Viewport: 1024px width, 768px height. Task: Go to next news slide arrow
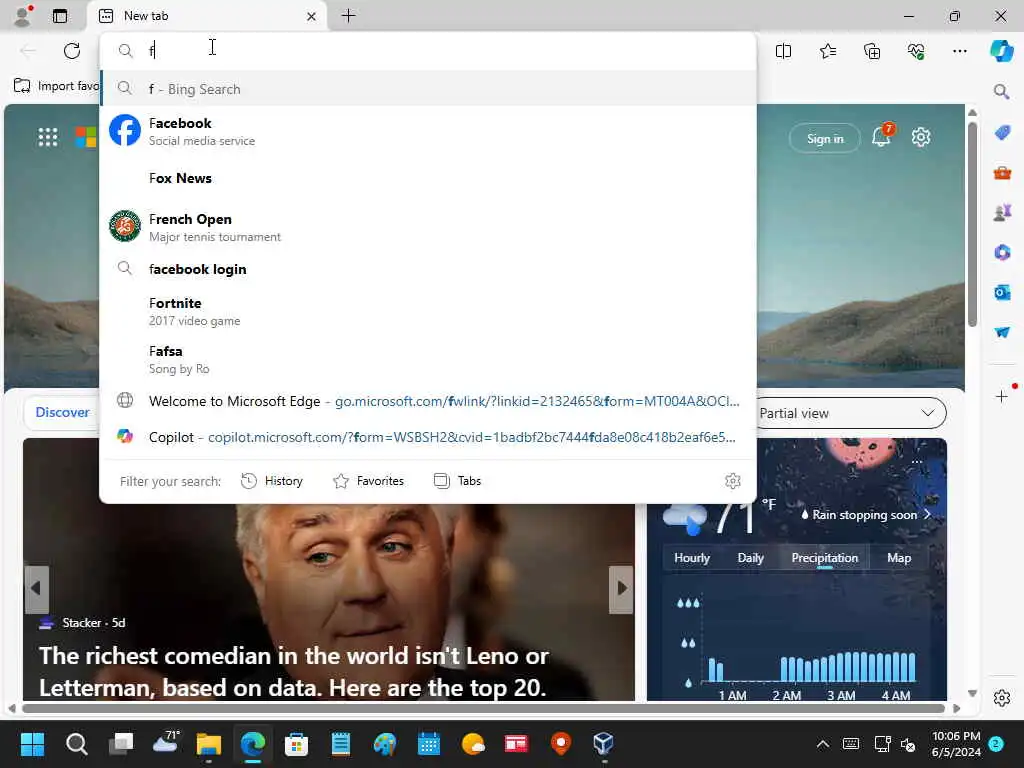[622, 588]
